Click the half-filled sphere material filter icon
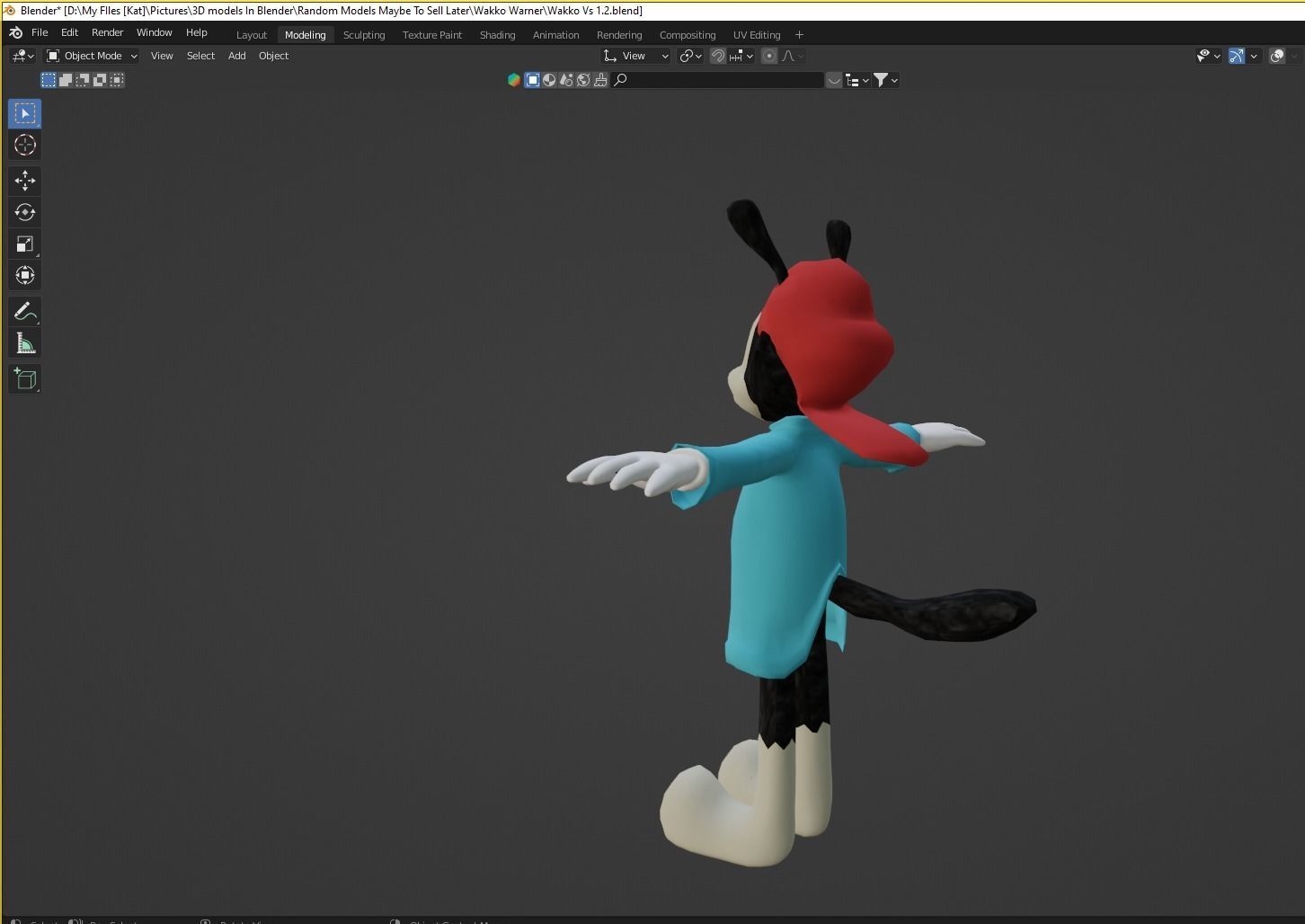 [549, 80]
